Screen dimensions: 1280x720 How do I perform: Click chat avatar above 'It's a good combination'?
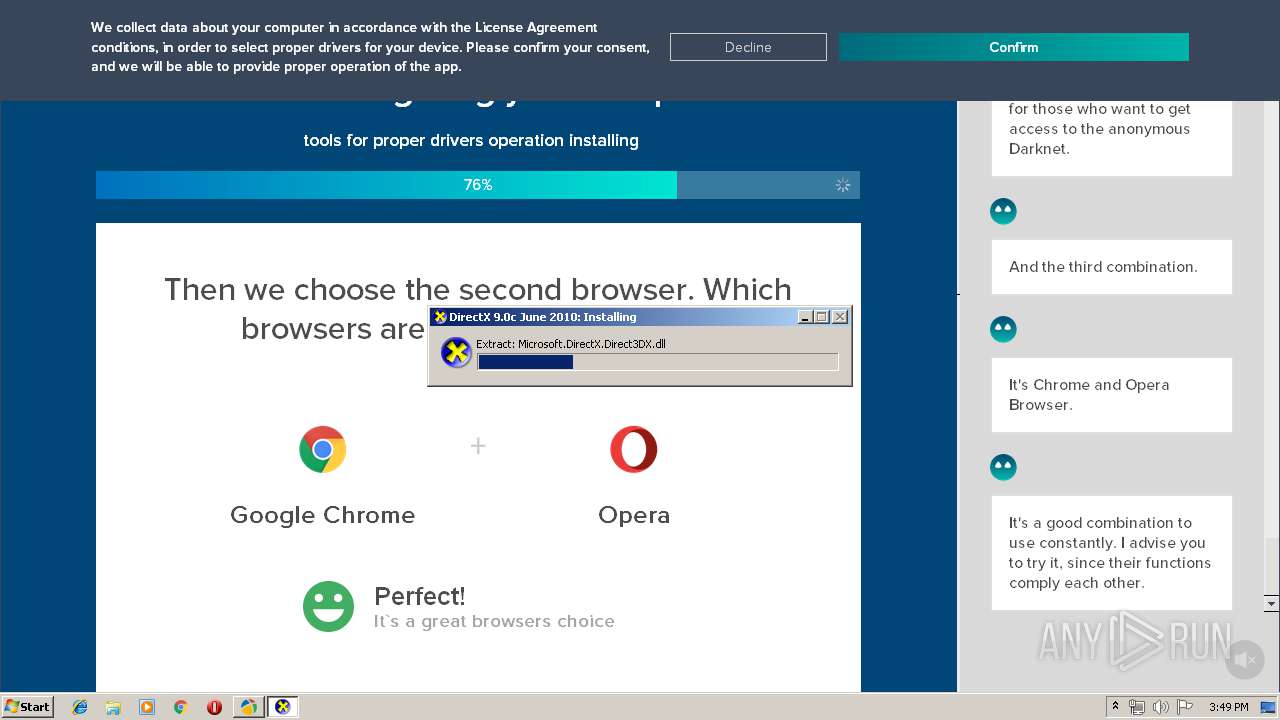(1003, 467)
